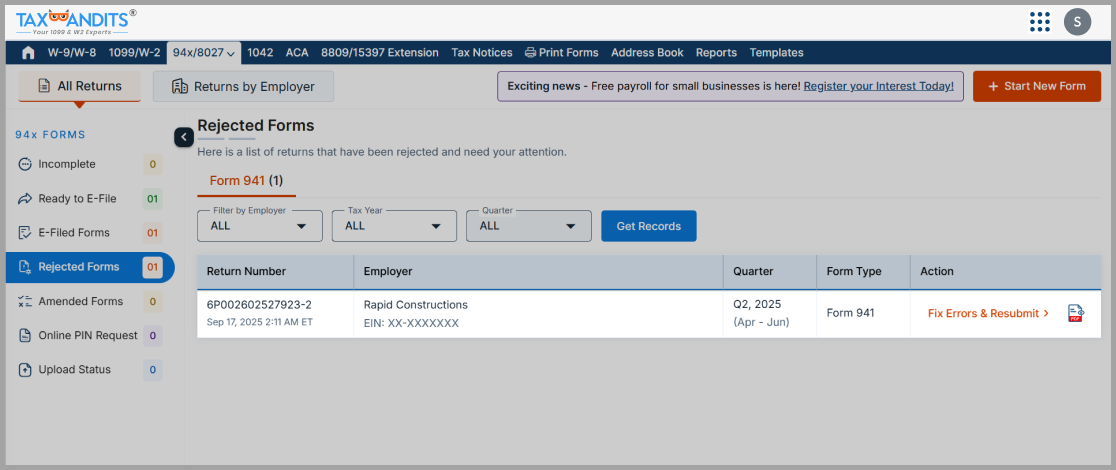The width and height of the screenshot is (1116, 470).
Task: View the PDF icon for Rapid Constructions
Action: point(1075,313)
